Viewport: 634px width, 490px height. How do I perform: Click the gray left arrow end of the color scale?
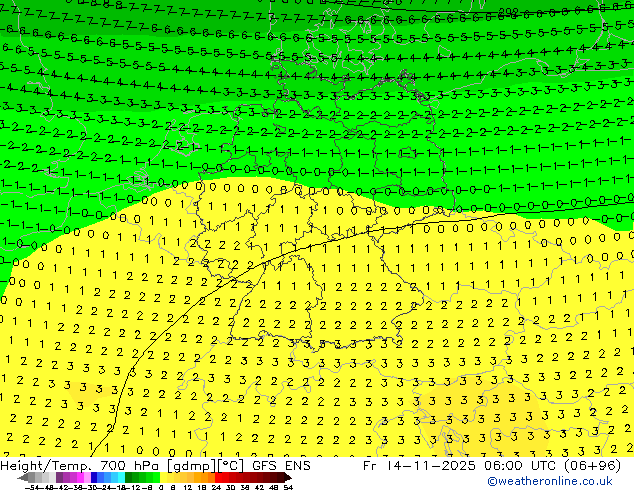[23, 477]
